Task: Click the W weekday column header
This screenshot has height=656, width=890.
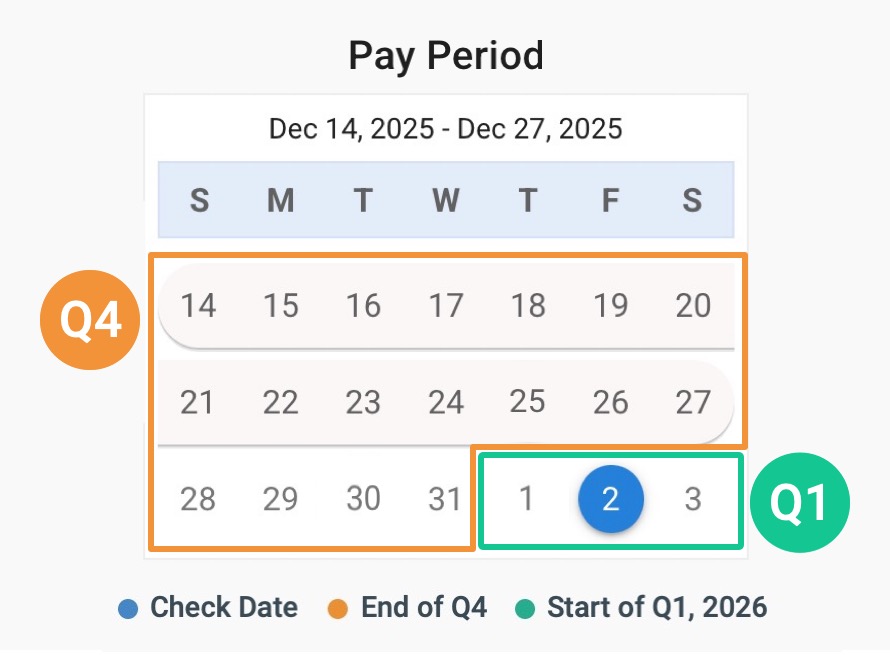Action: (x=445, y=200)
